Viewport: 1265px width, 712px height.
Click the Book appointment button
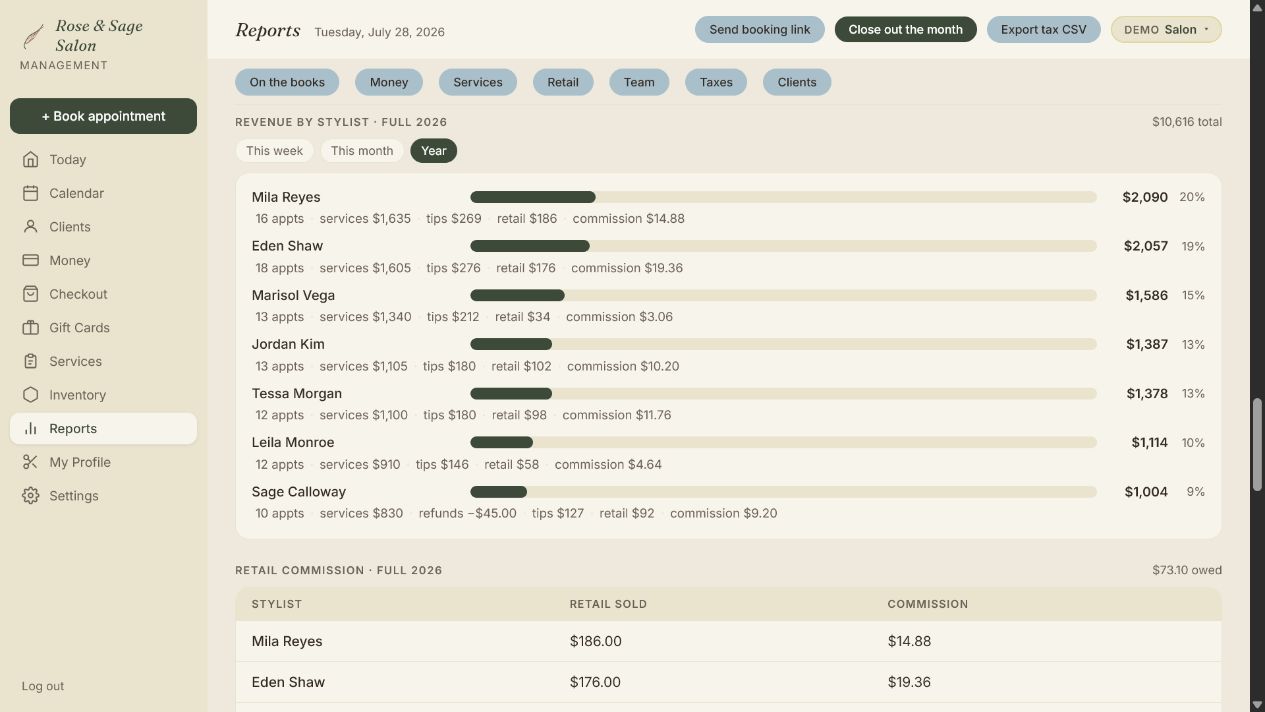(103, 116)
